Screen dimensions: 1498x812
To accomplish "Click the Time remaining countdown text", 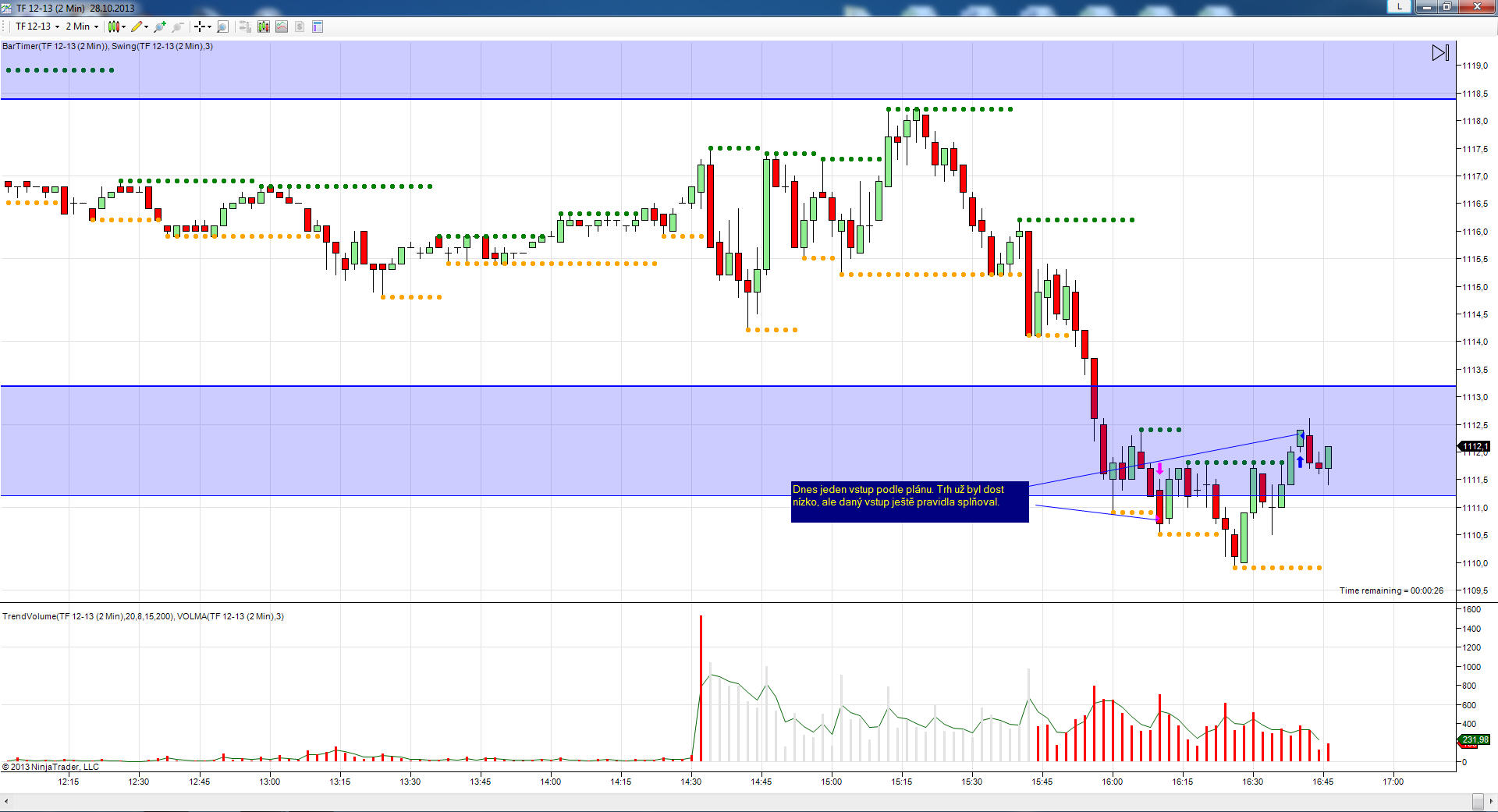I will [x=1391, y=590].
